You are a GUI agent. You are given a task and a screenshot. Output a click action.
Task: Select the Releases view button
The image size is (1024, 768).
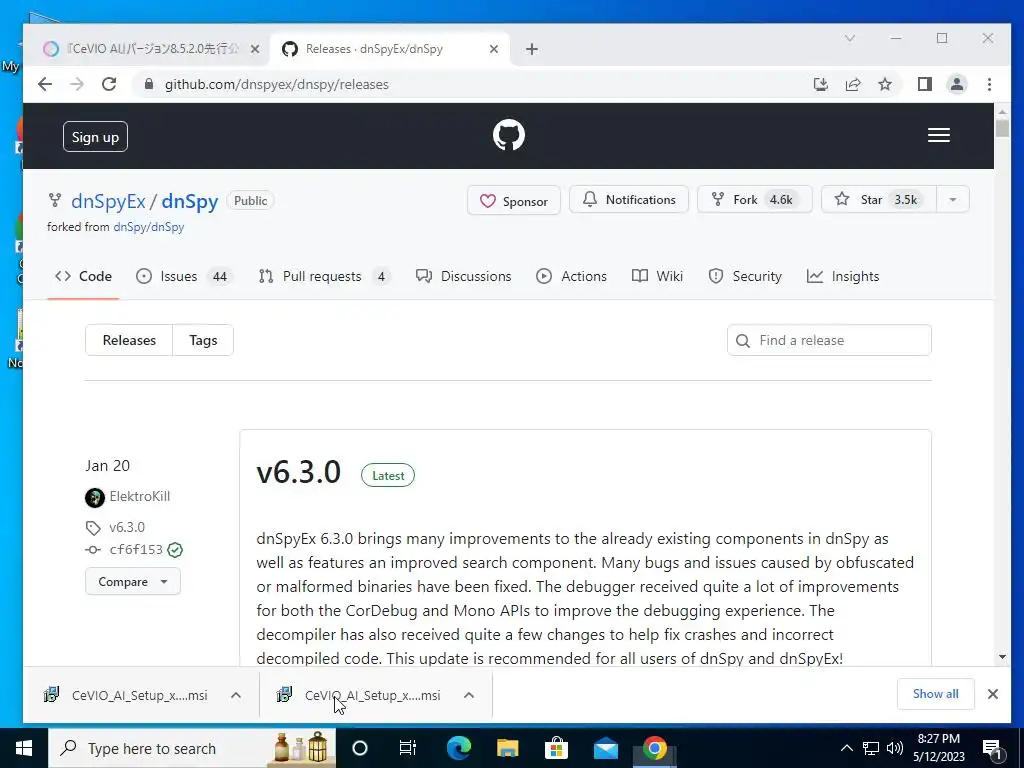pyautogui.click(x=129, y=340)
